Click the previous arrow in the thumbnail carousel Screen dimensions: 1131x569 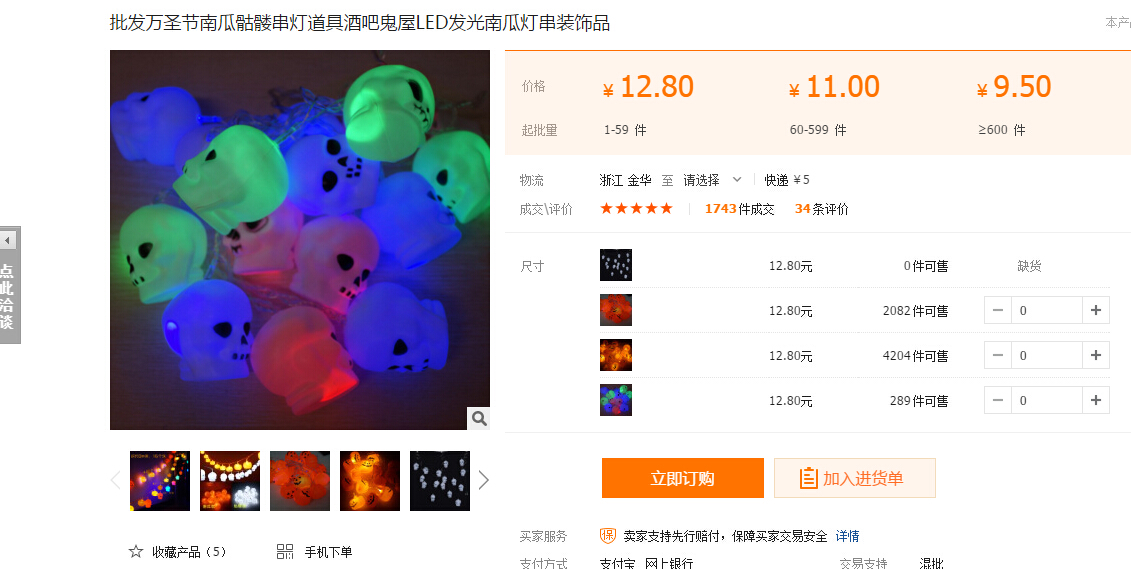tap(115, 480)
